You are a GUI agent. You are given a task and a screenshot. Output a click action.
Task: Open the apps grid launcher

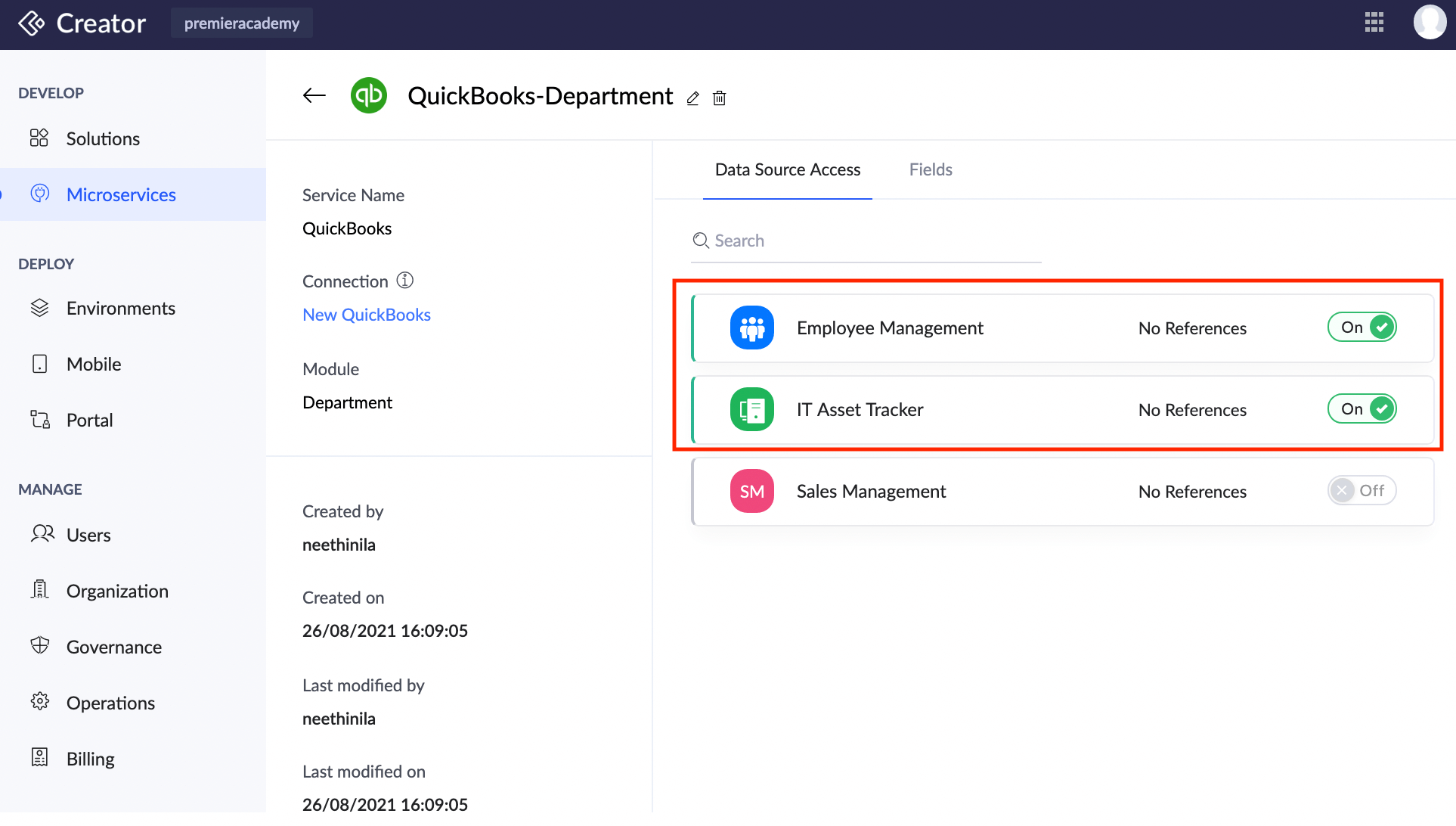tap(1374, 23)
